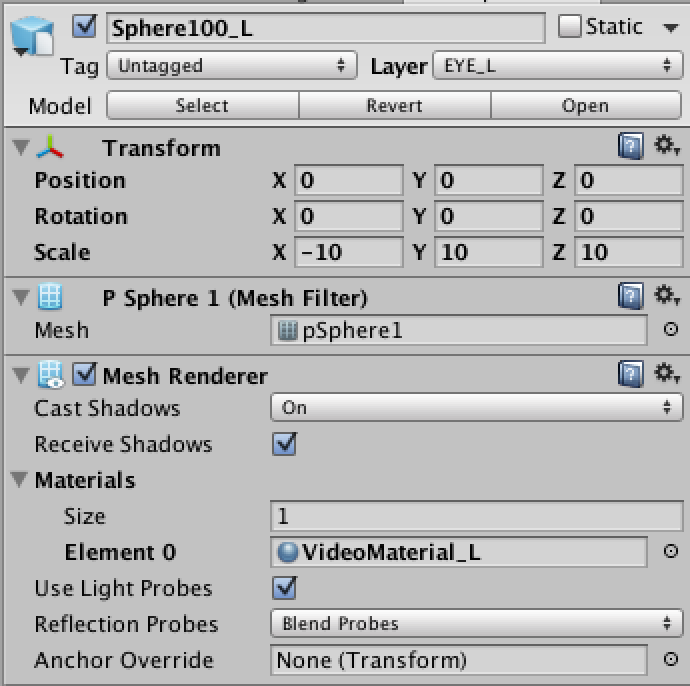Viewport: 690px width, 686px height.
Task: Click the Materials Size field
Action: pyautogui.click(x=477, y=516)
